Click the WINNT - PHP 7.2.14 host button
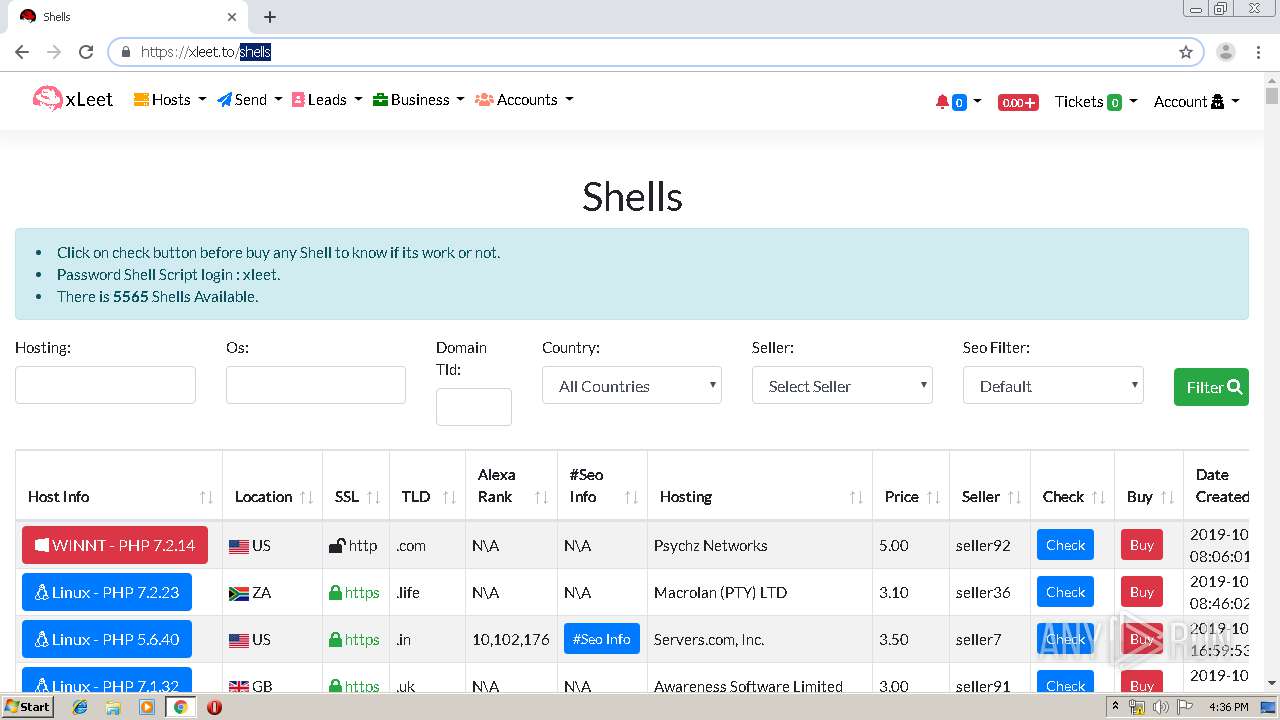Viewport: 1280px width, 720px height. point(115,545)
